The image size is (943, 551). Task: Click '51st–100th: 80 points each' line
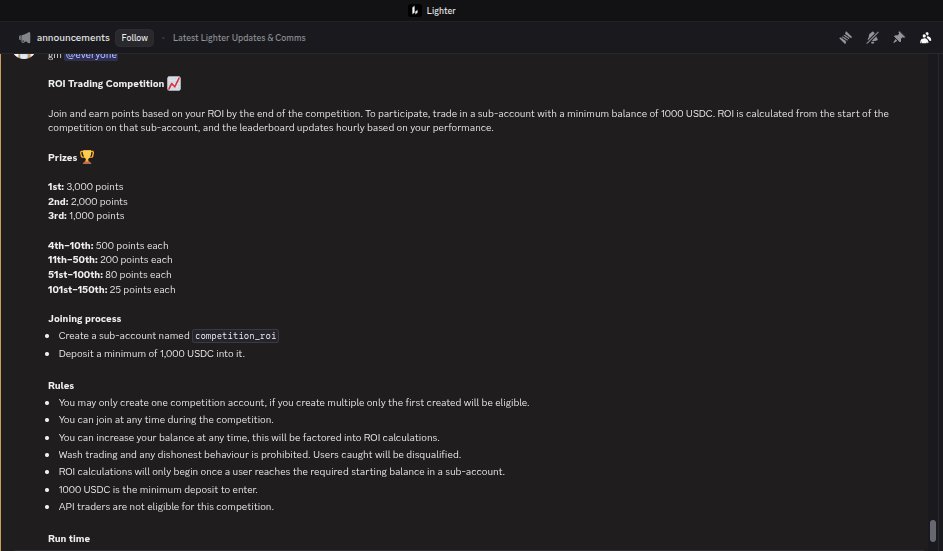tap(109, 274)
